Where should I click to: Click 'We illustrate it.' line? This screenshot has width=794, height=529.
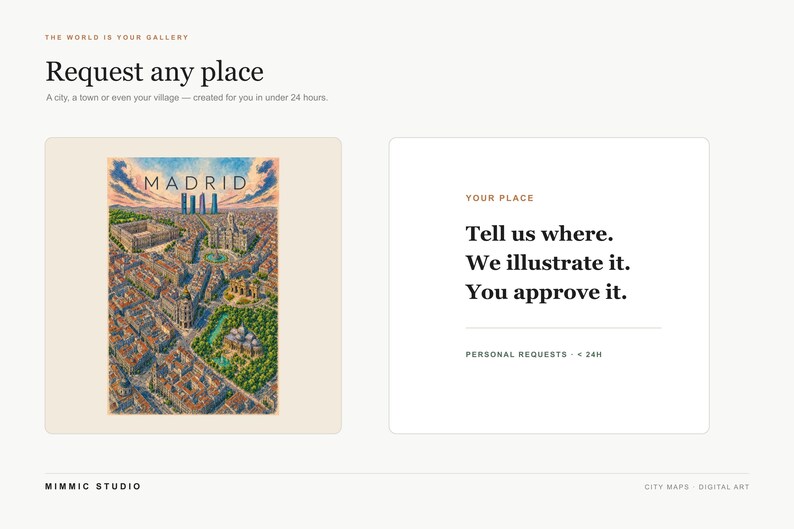(x=548, y=263)
